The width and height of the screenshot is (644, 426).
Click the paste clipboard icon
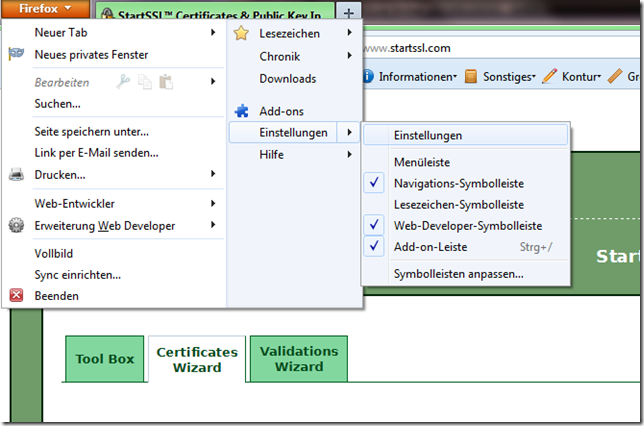point(166,82)
